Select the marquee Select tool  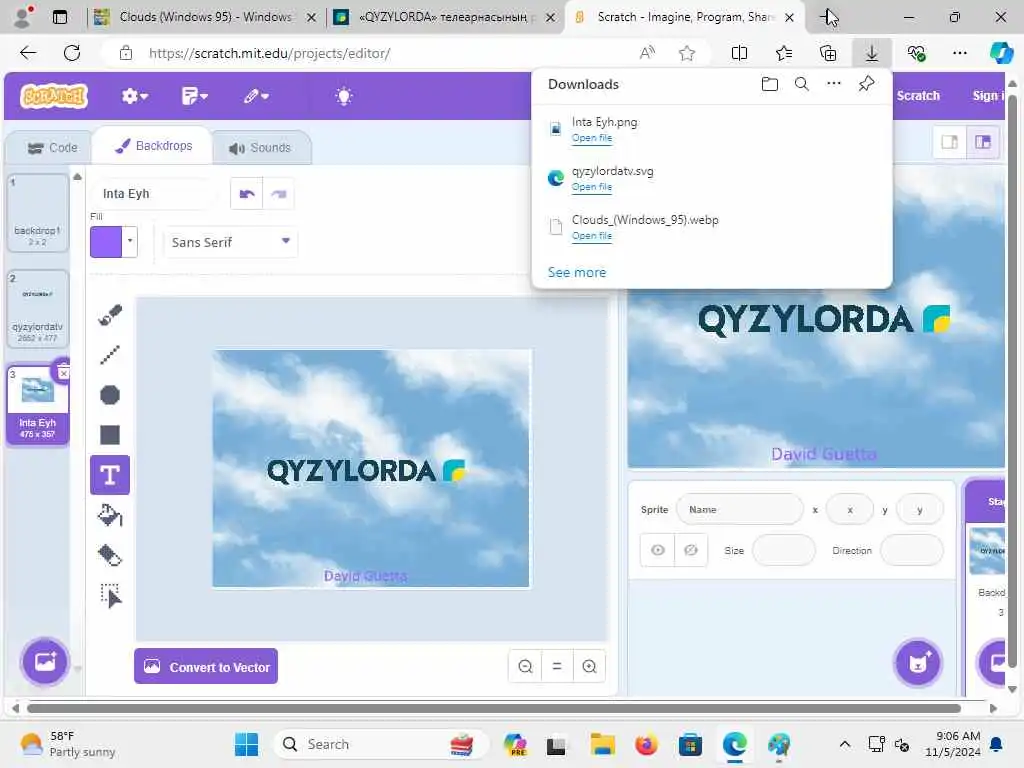point(110,596)
